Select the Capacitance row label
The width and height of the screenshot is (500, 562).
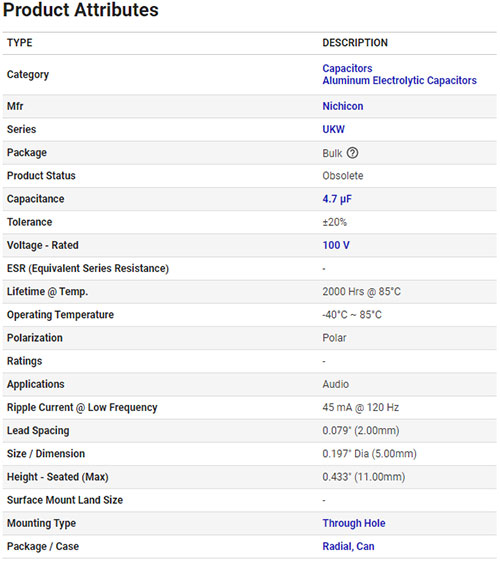35,199
